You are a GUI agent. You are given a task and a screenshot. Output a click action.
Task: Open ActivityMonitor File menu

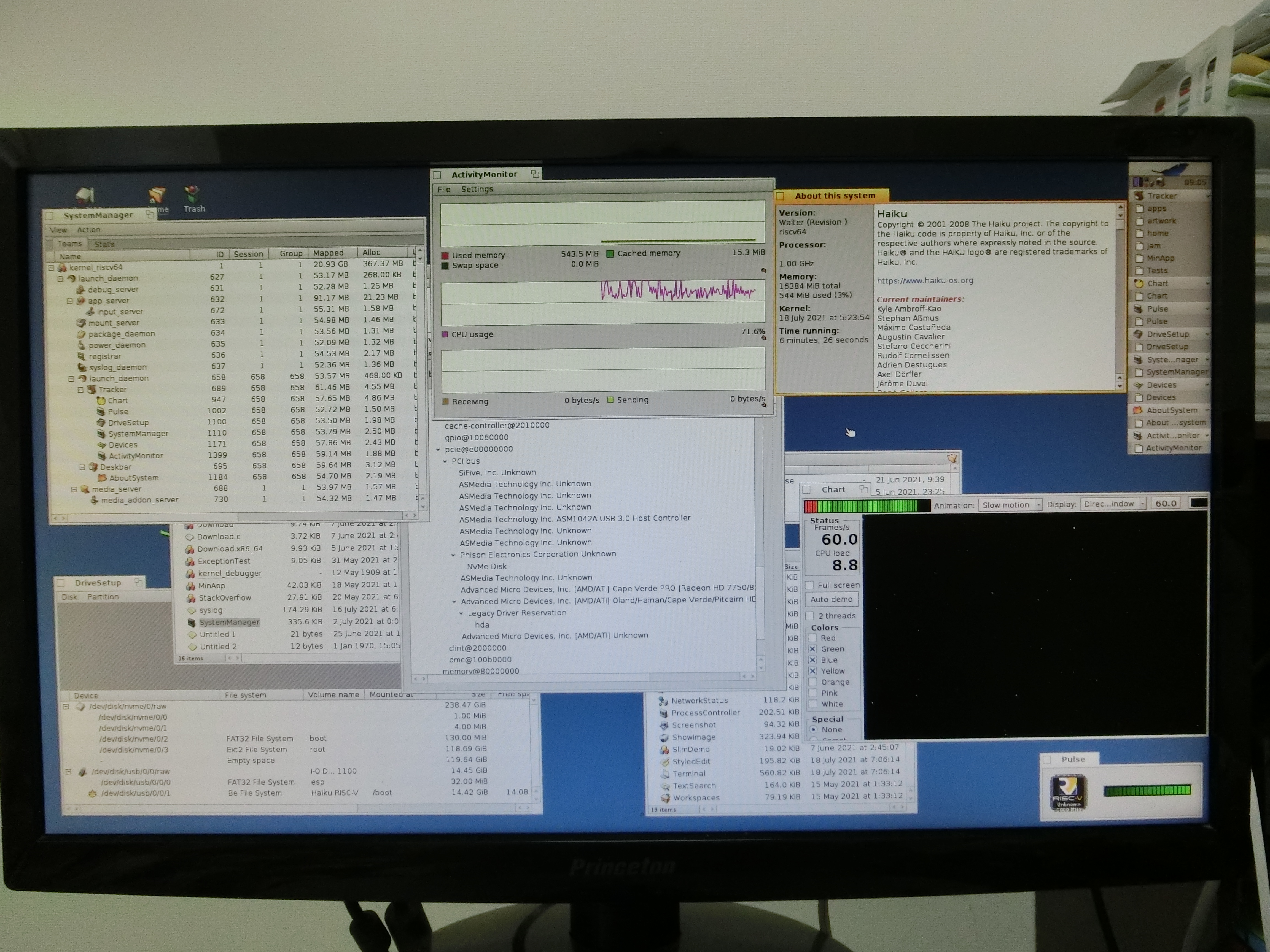coord(444,189)
